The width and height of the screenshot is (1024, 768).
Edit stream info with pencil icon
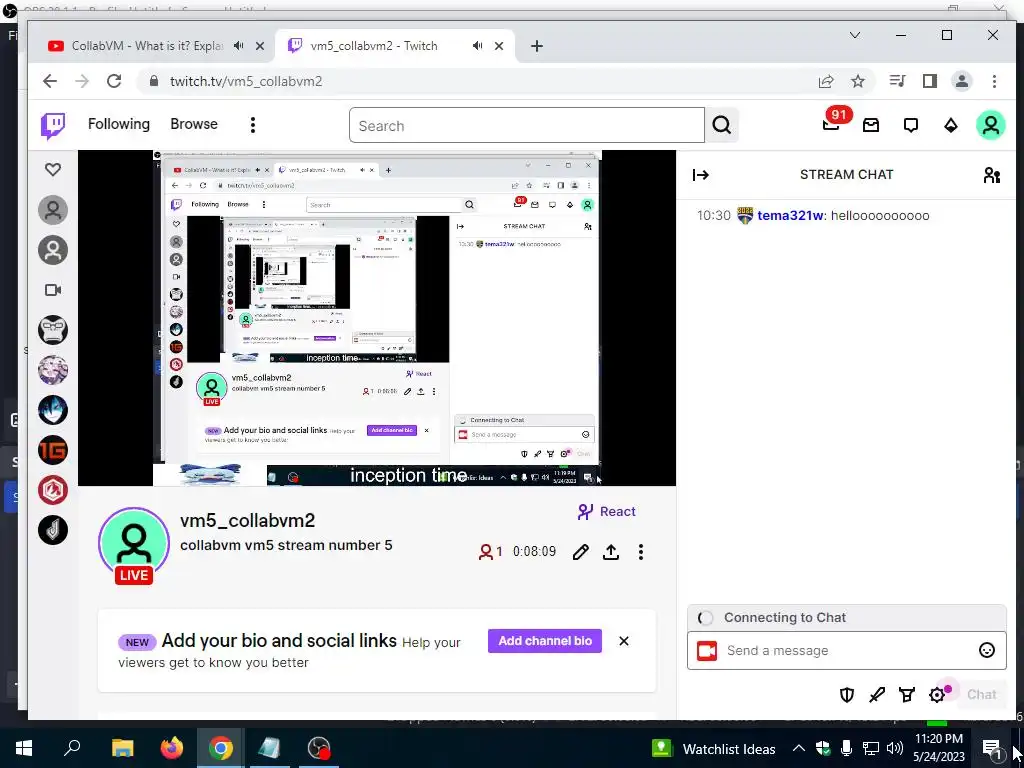pyautogui.click(x=580, y=552)
